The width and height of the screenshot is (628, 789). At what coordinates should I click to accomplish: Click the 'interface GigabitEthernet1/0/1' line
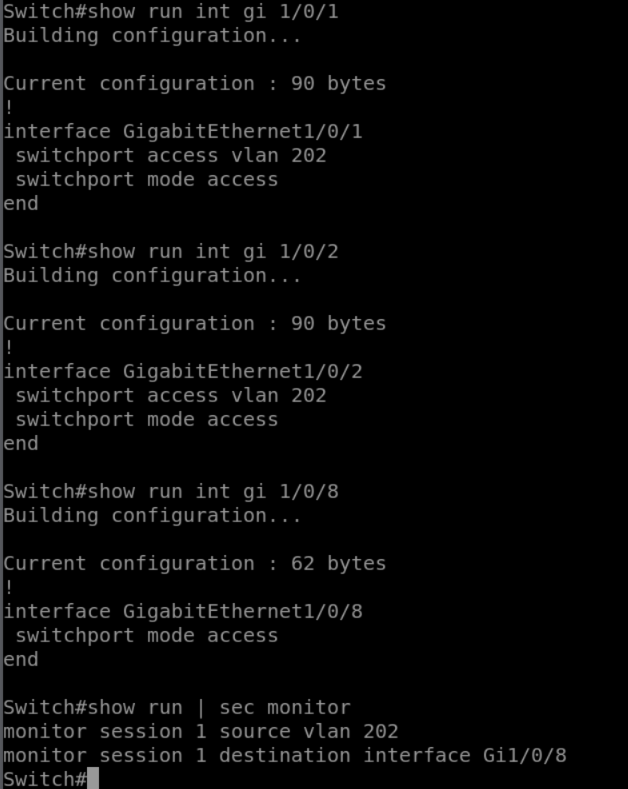[183, 131]
